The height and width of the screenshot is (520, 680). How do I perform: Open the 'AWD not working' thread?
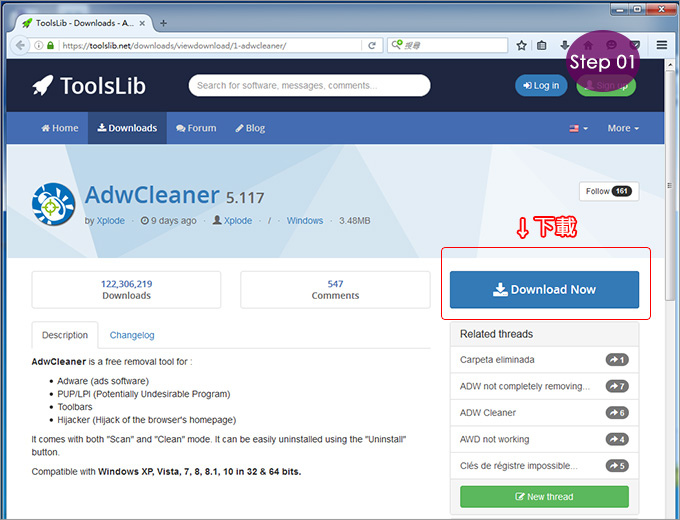(x=495, y=439)
